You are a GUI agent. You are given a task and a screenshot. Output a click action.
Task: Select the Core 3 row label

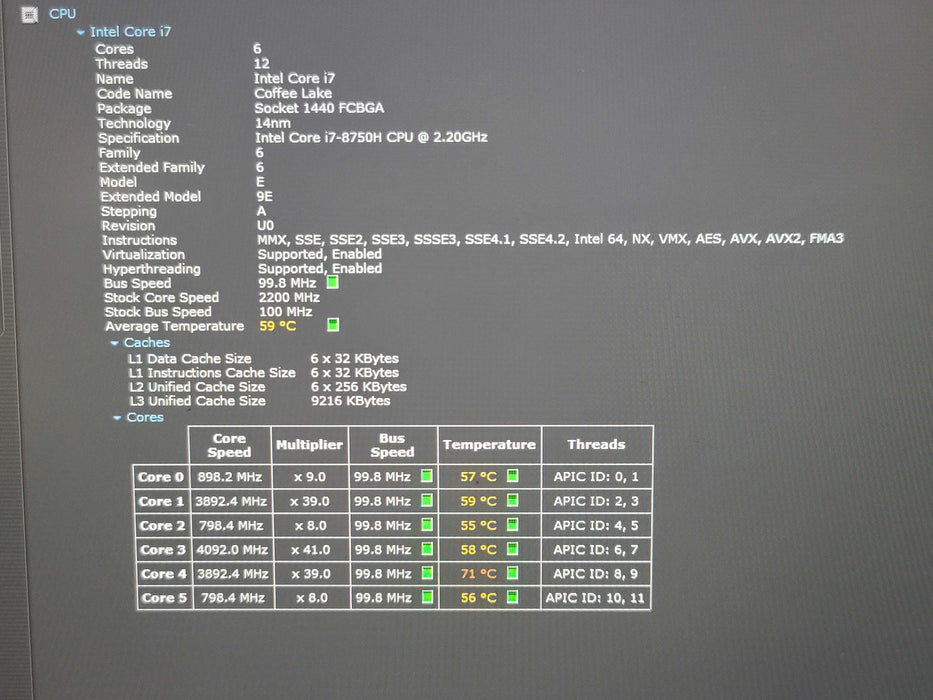point(163,550)
